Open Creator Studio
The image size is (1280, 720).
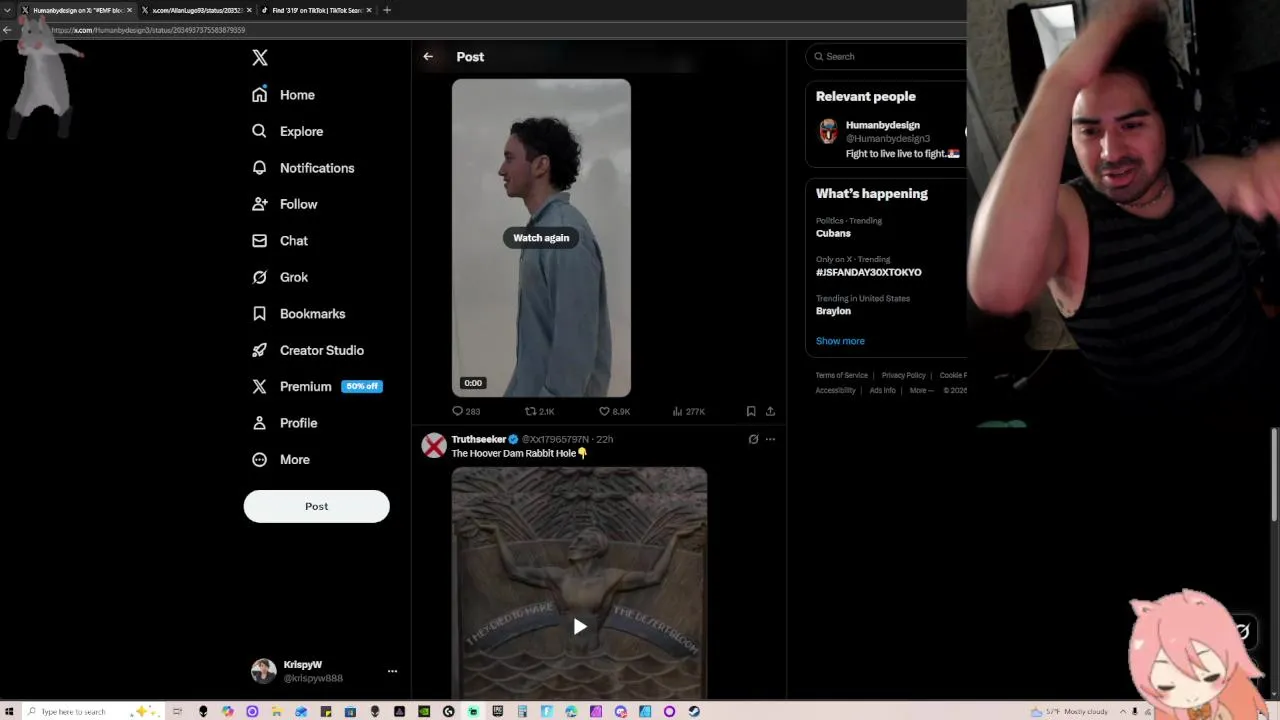point(308,350)
